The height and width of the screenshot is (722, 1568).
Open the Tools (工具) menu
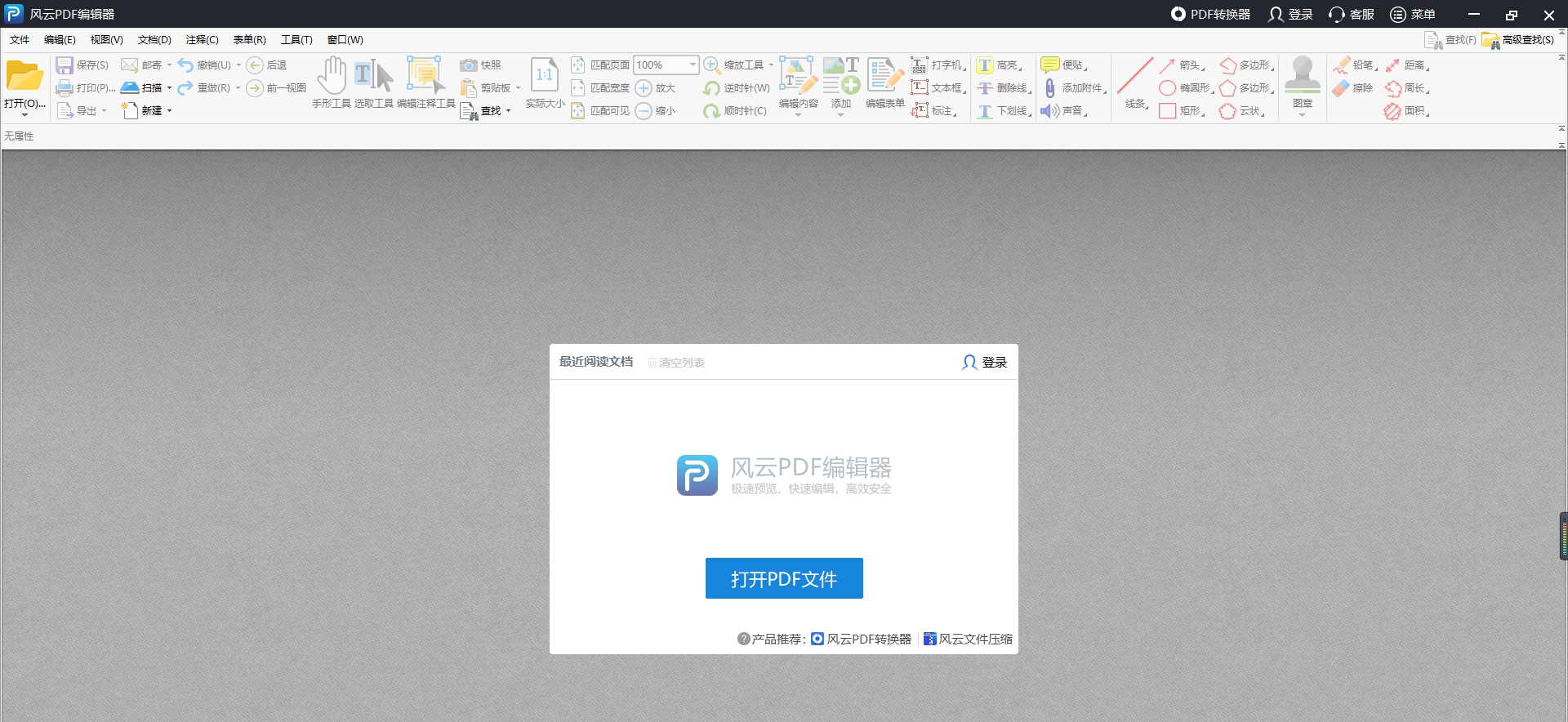(296, 40)
